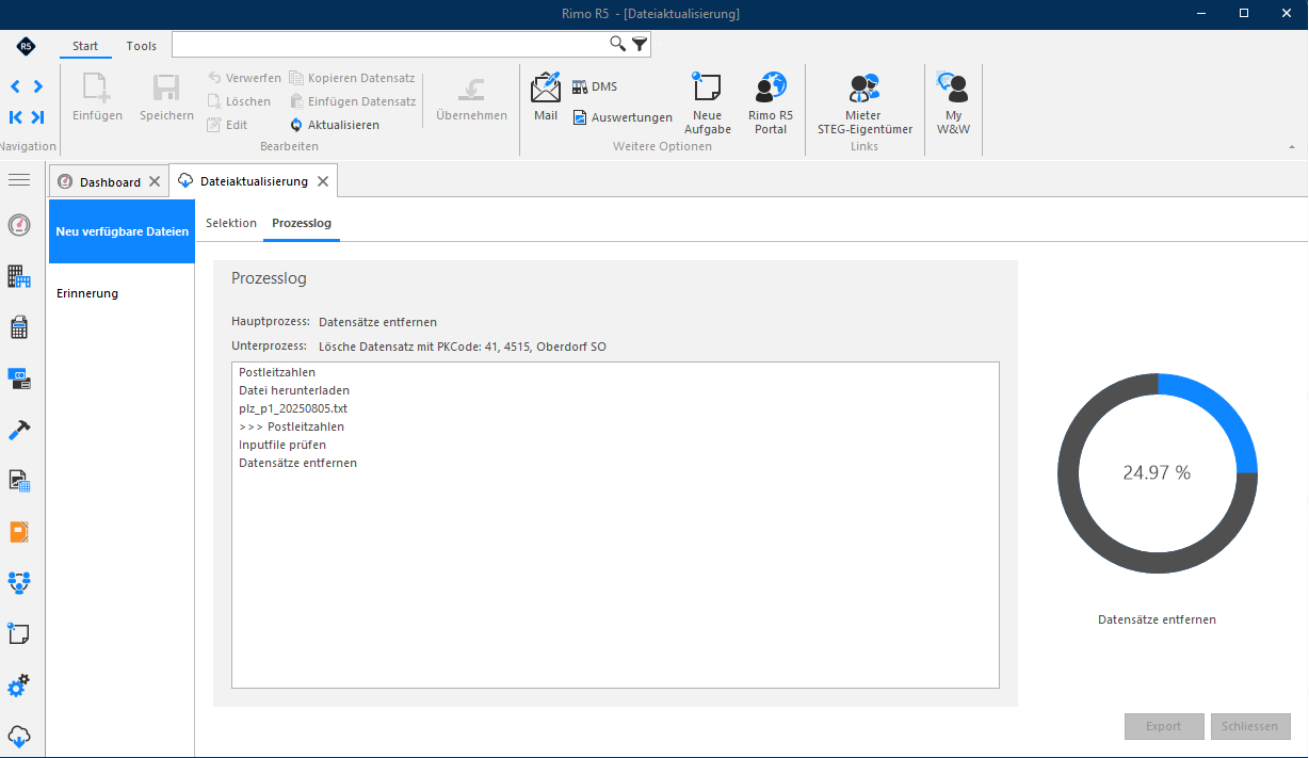Click the Auswertungen reports icon
Screen dimensions: 1309x758
622,118
